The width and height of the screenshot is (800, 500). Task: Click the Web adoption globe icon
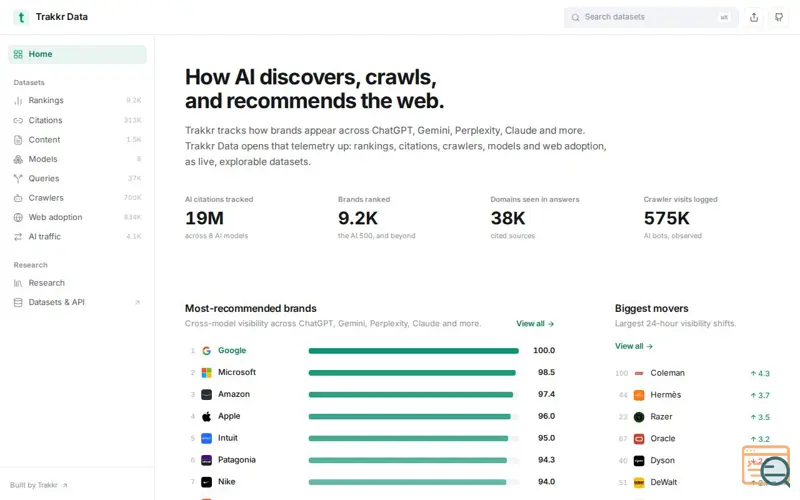click(18, 217)
